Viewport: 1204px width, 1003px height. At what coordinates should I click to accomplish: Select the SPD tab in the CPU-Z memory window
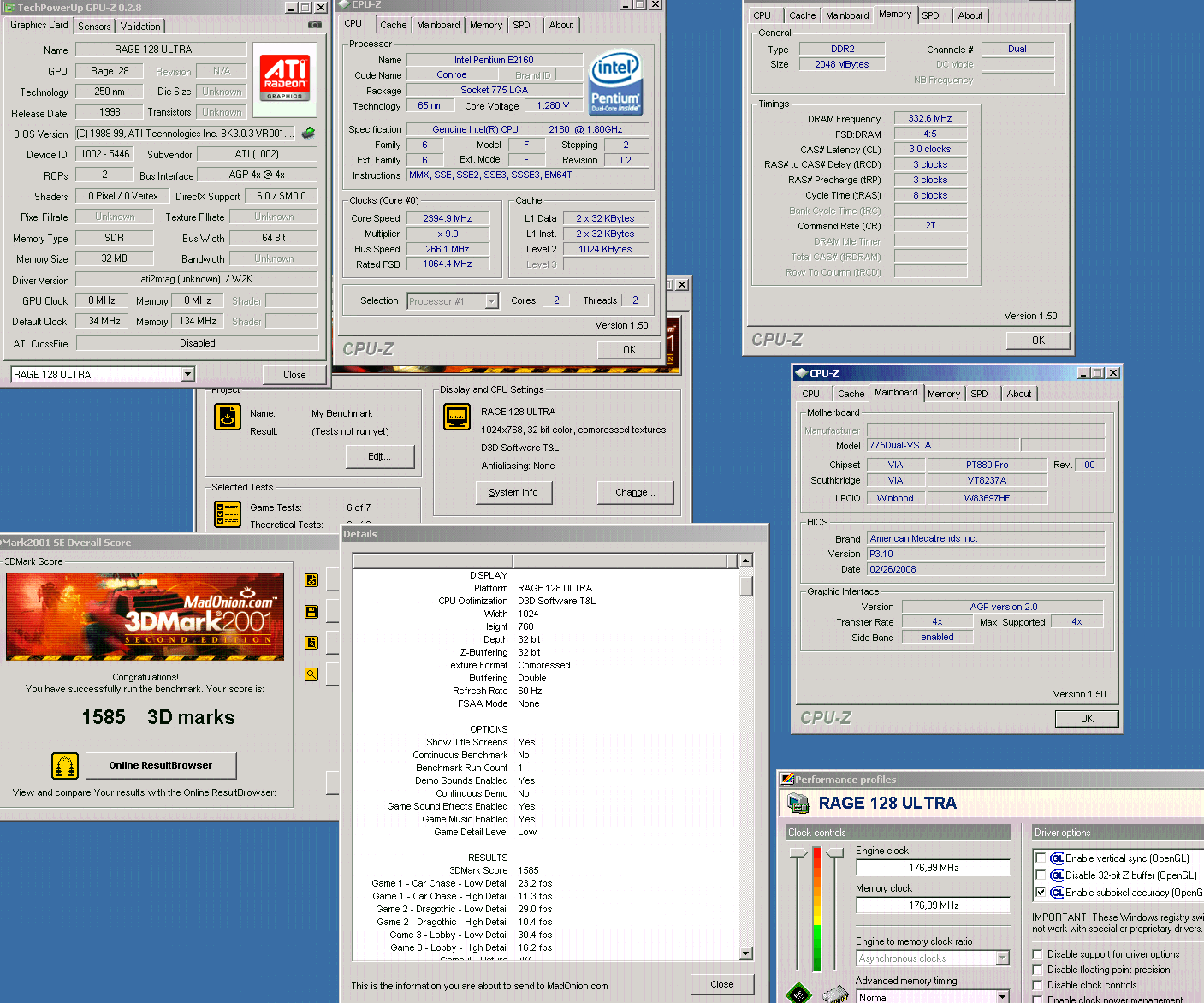(930, 15)
